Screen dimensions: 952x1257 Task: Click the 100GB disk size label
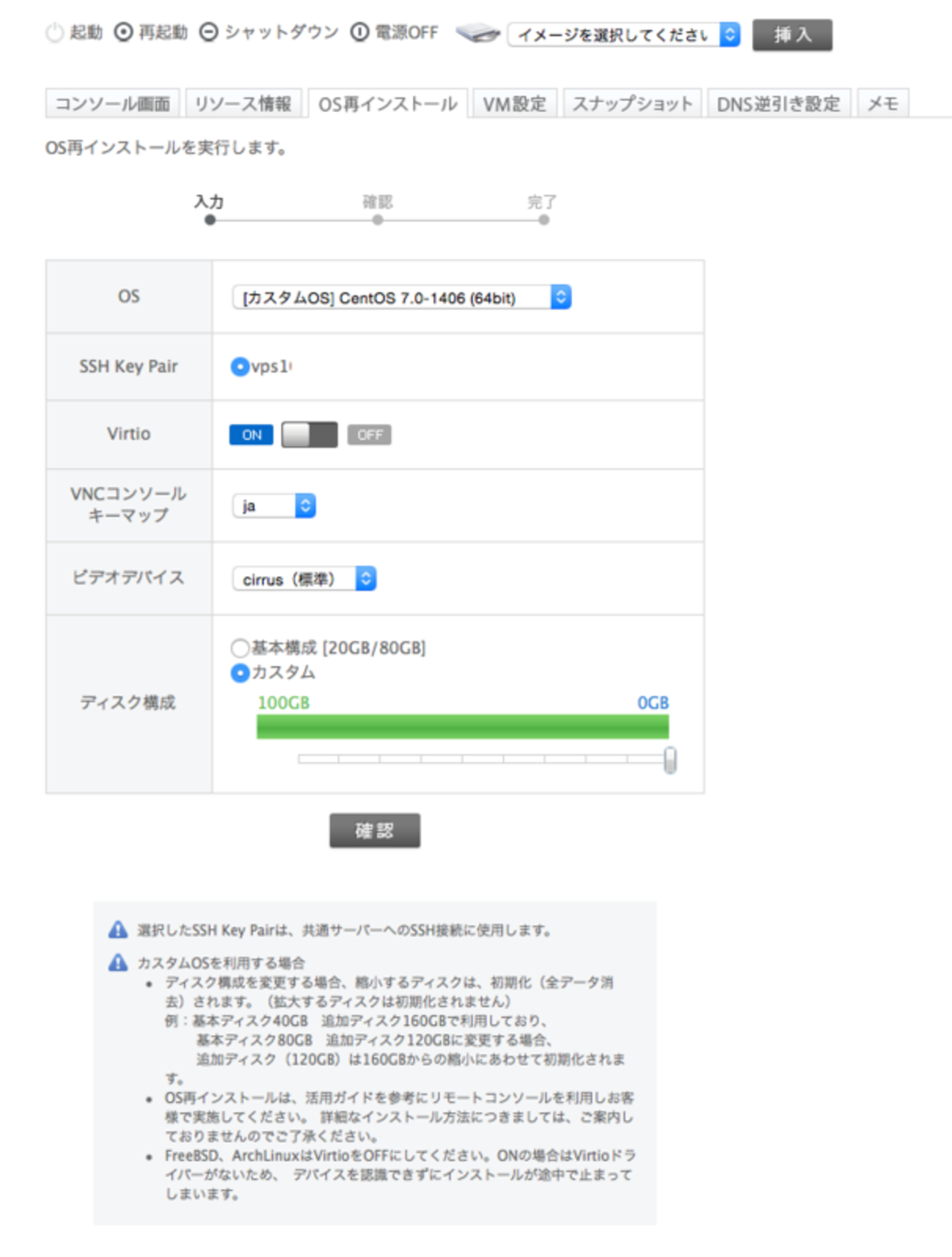pyautogui.click(x=283, y=702)
